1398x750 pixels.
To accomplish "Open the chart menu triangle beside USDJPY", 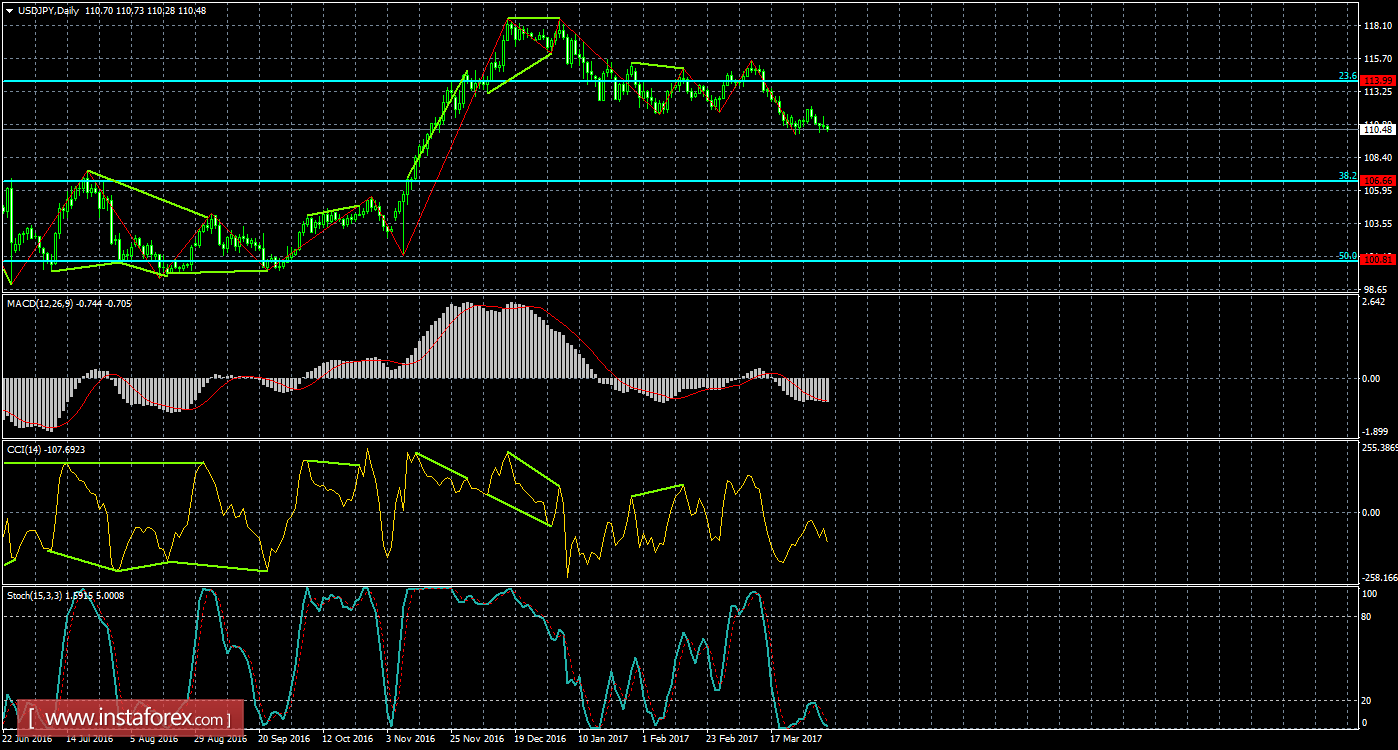I will point(9,10).
